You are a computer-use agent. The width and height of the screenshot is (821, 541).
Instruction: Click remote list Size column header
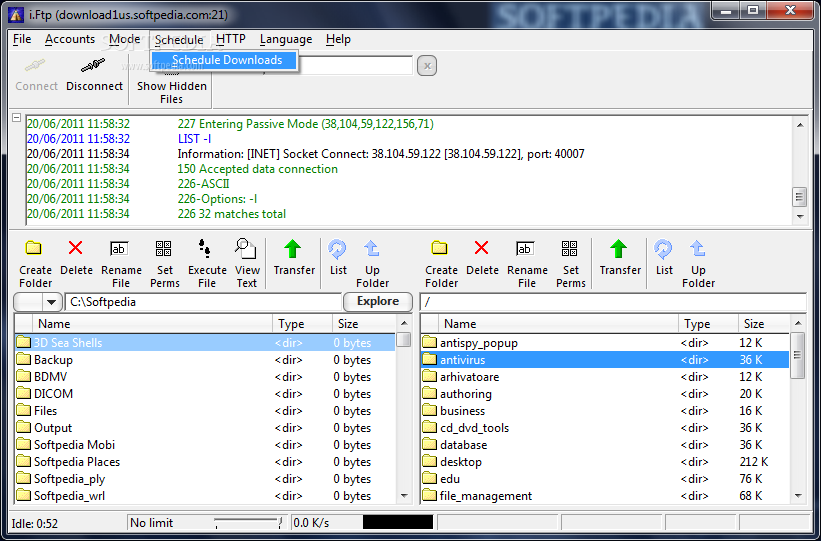click(x=763, y=324)
